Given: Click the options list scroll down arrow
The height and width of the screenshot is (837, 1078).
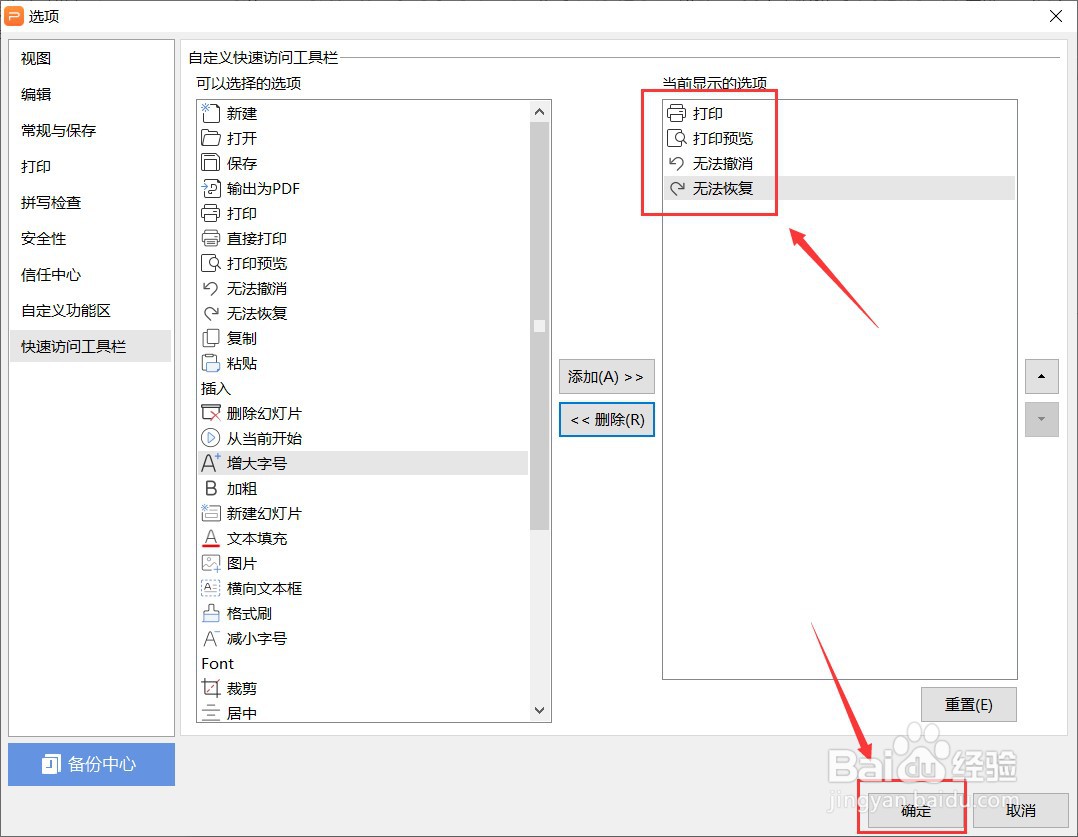Looking at the screenshot, I should (540, 710).
